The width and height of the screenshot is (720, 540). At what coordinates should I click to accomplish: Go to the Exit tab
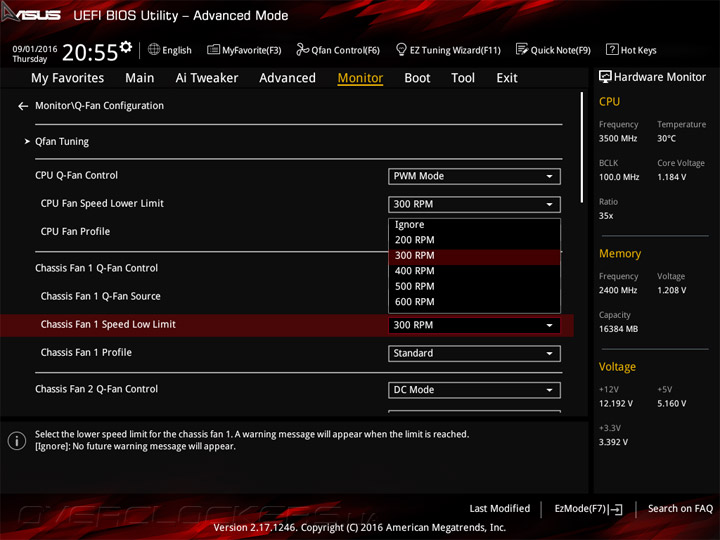tap(506, 78)
